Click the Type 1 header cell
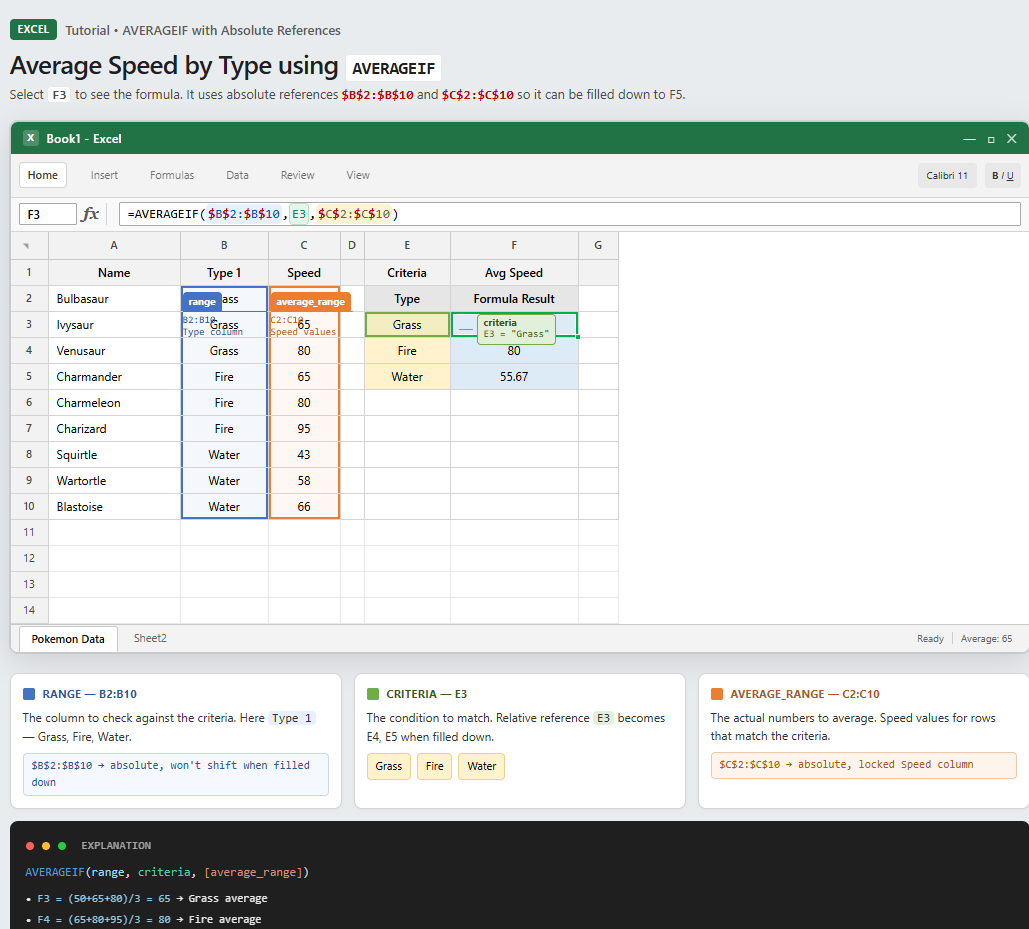Screen dimensions: 1029x929 point(224,273)
